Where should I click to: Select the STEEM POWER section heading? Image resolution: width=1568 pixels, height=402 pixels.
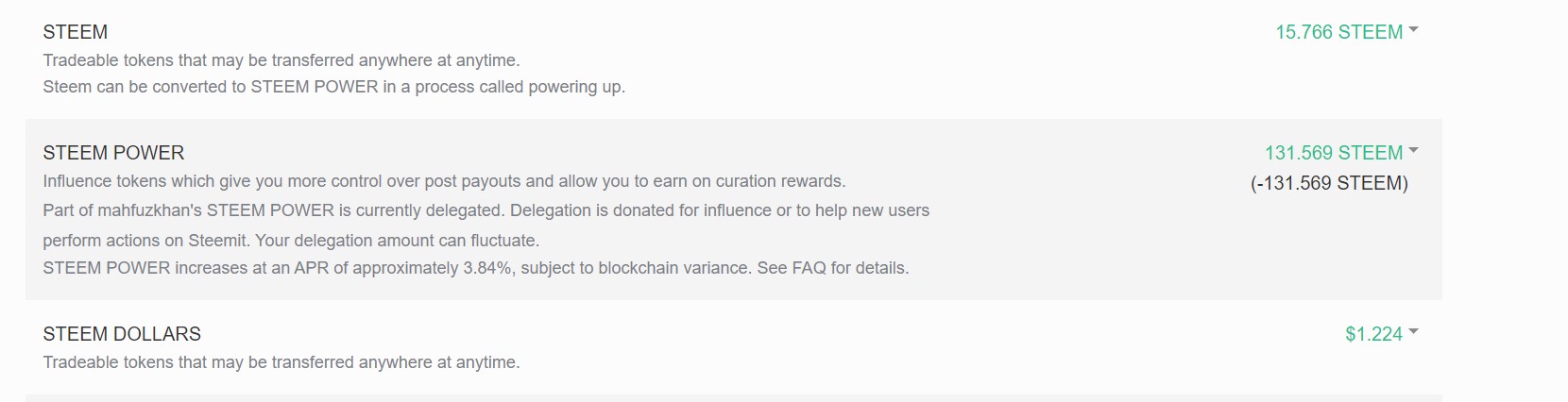pos(113,153)
